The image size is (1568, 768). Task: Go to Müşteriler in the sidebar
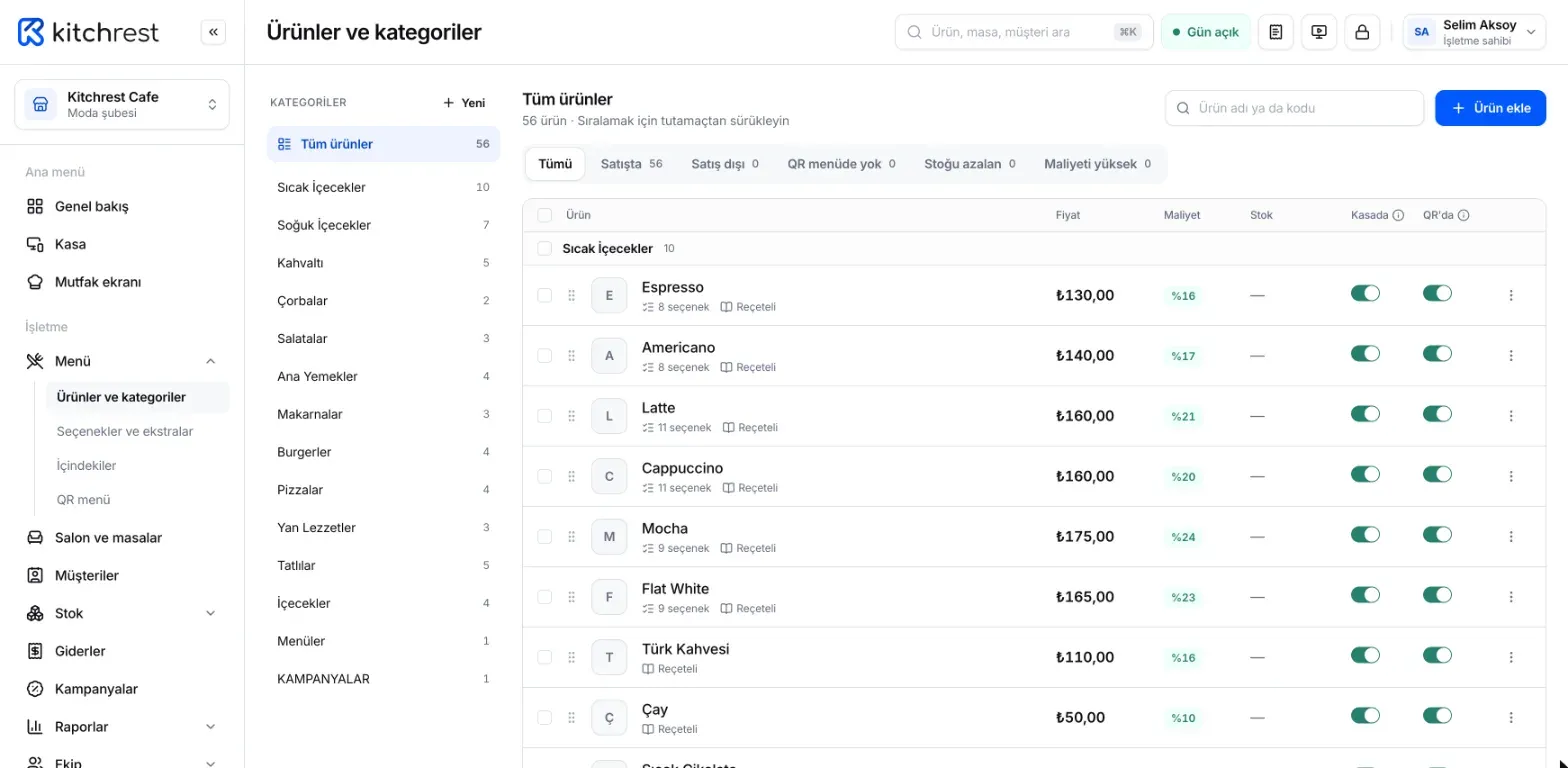122,576
